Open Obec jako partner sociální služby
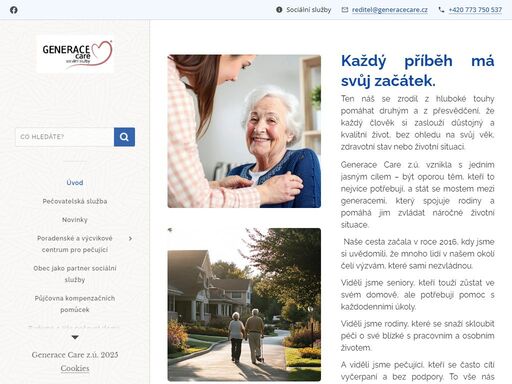Viewport: 512px width, 384px height. pyautogui.click(x=75, y=274)
